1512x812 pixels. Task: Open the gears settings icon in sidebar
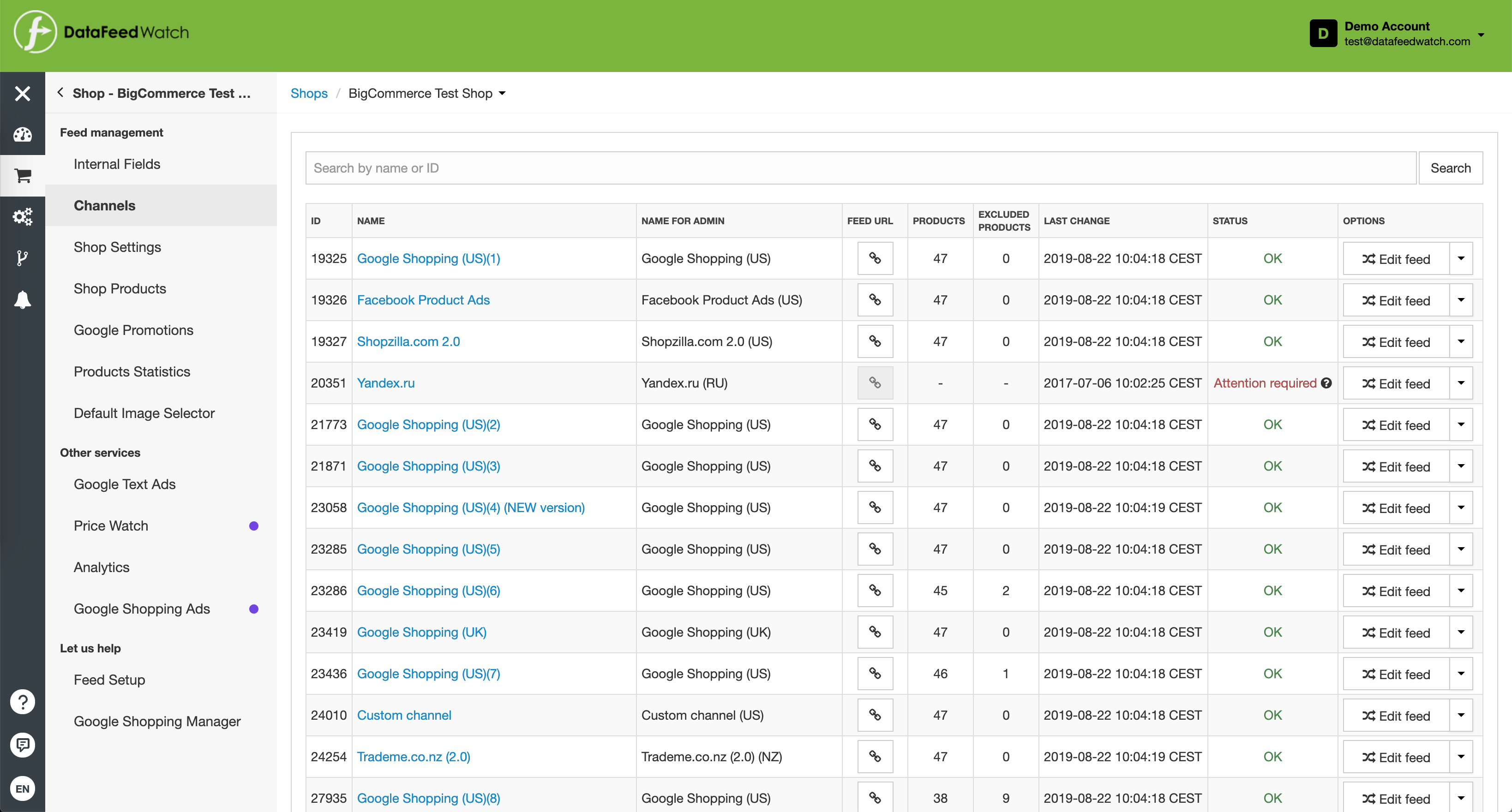click(x=22, y=216)
